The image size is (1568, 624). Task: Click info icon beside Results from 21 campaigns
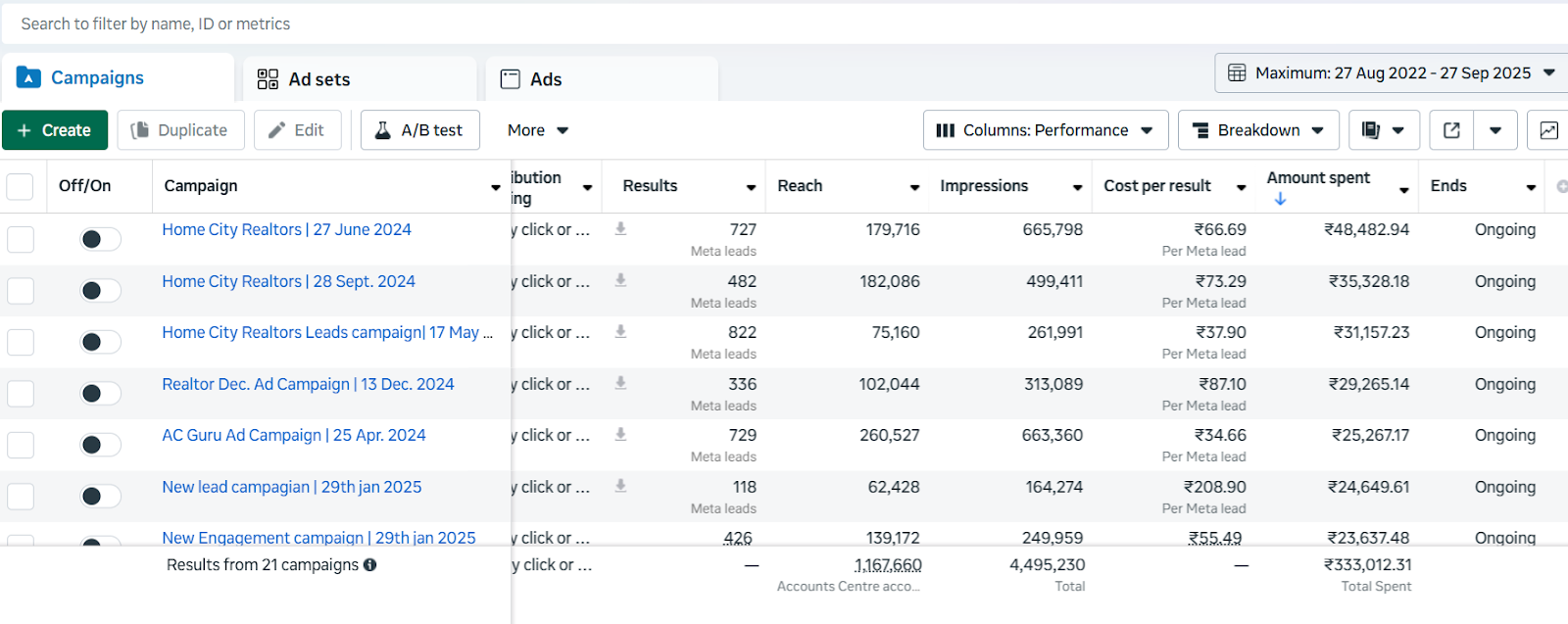point(369,565)
